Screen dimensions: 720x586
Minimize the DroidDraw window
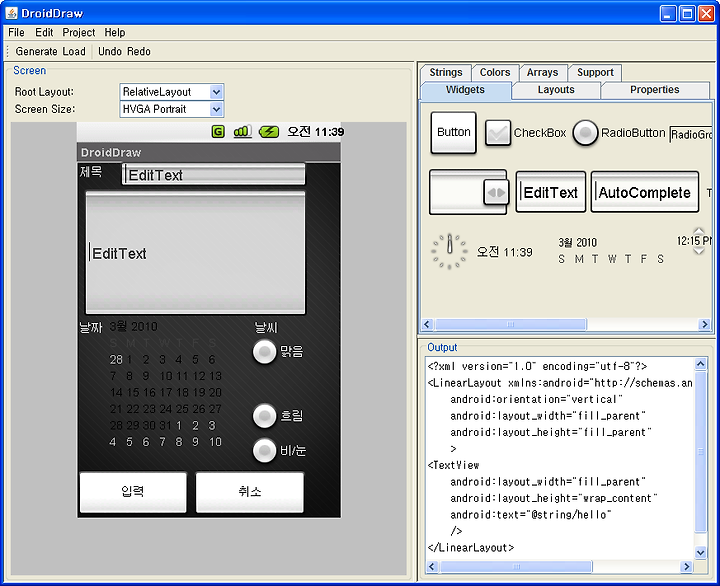(x=668, y=14)
